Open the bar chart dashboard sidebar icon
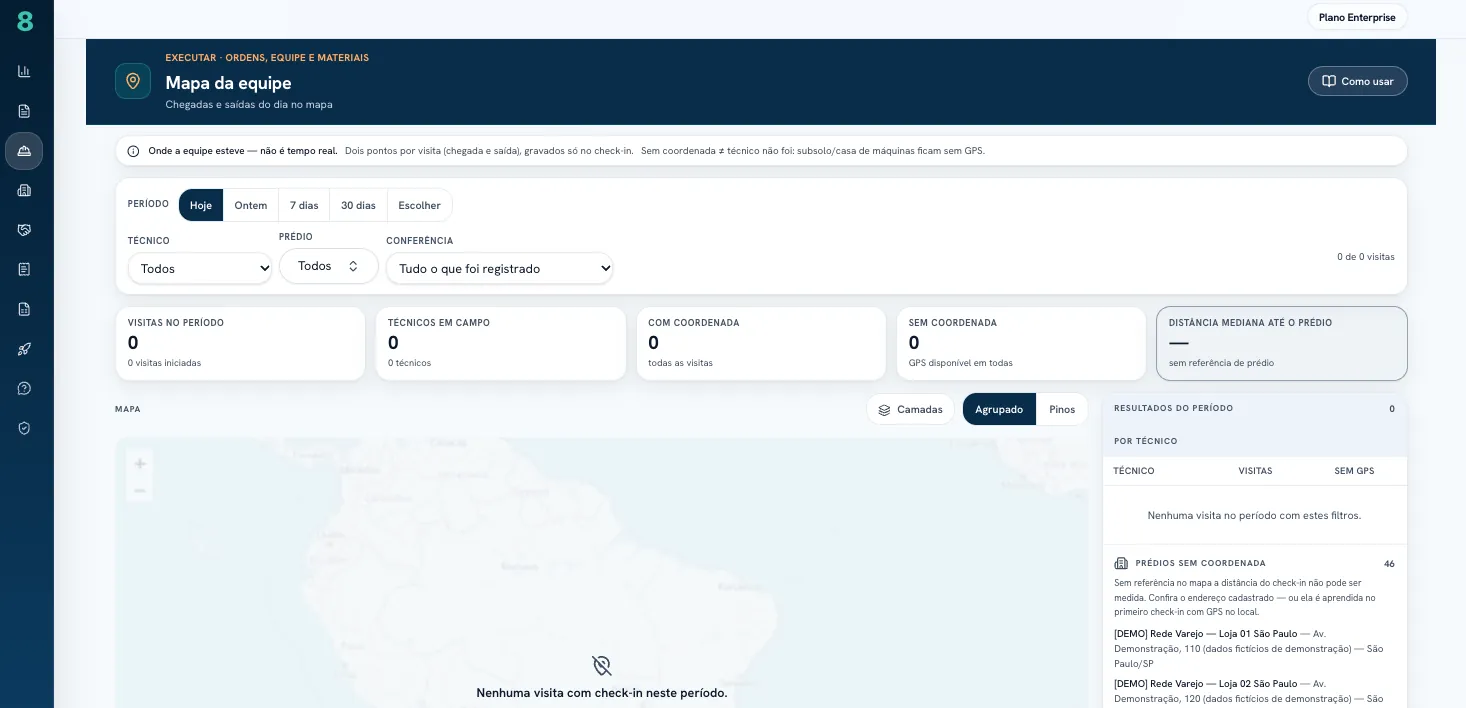Image resolution: width=1466 pixels, height=708 pixels. (x=24, y=71)
